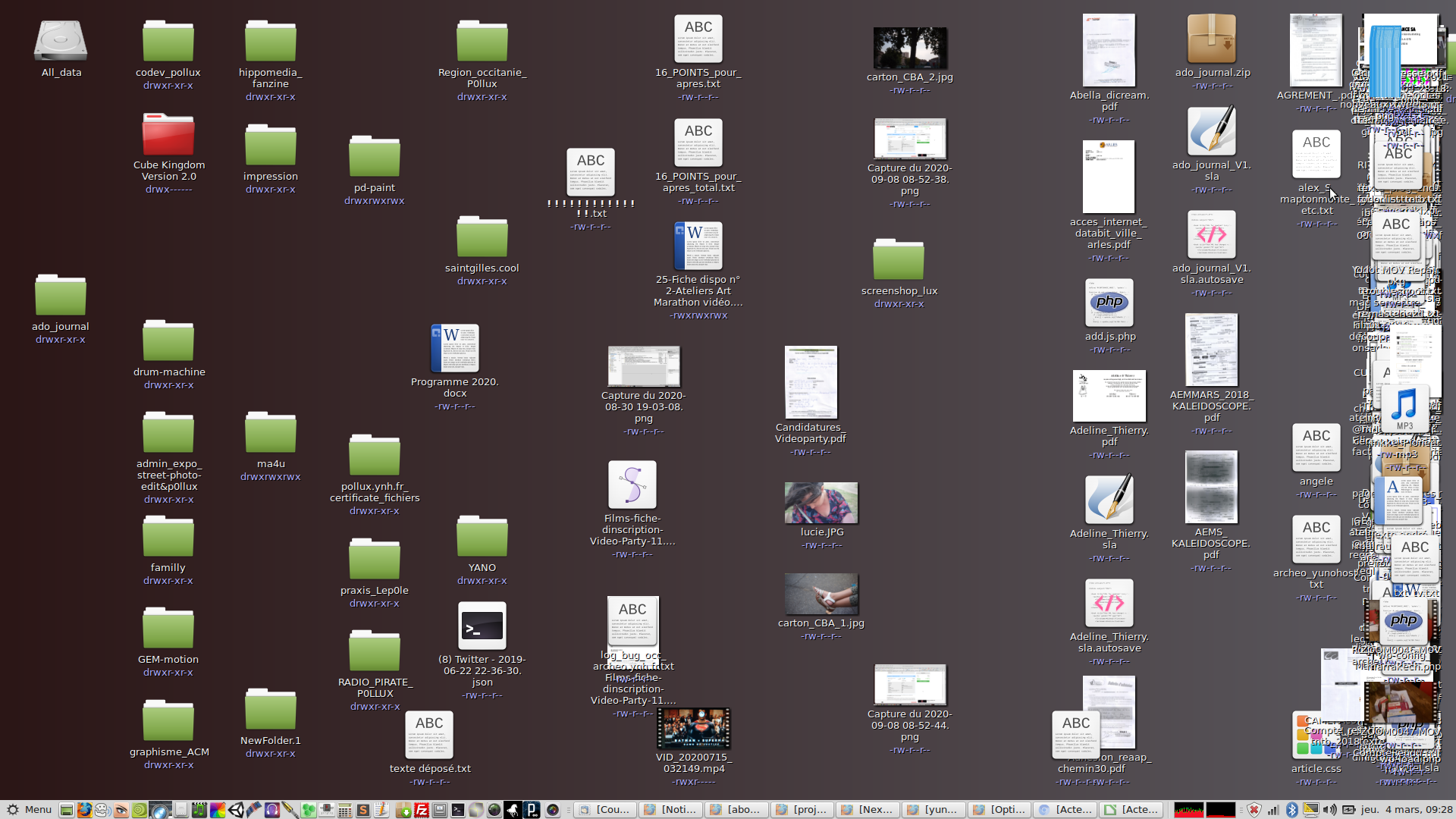This screenshot has width=1456, height=819.
Task: Click the volume speaker tray icon
Action: pos(1329,810)
